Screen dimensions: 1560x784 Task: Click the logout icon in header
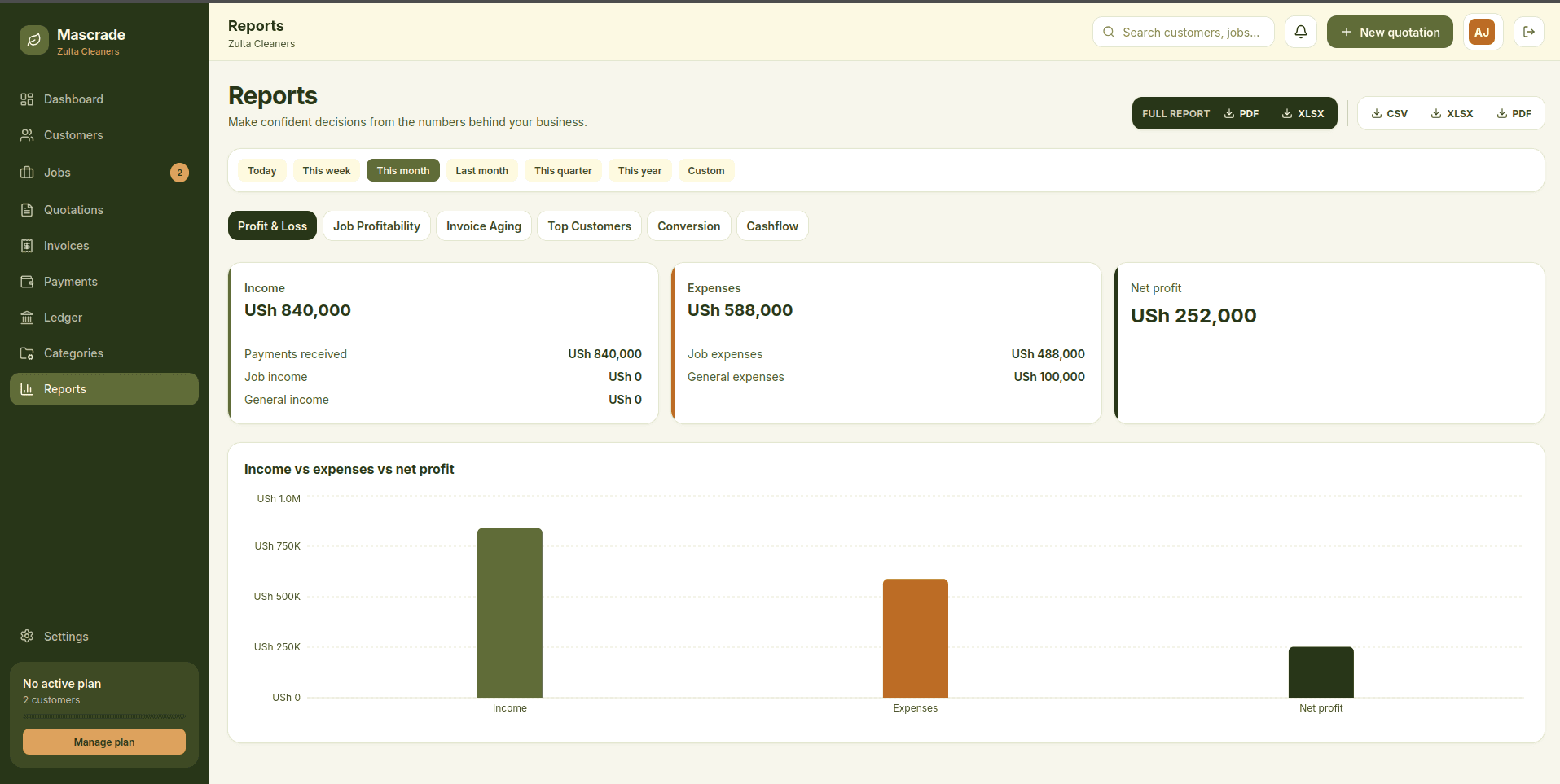[1529, 32]
